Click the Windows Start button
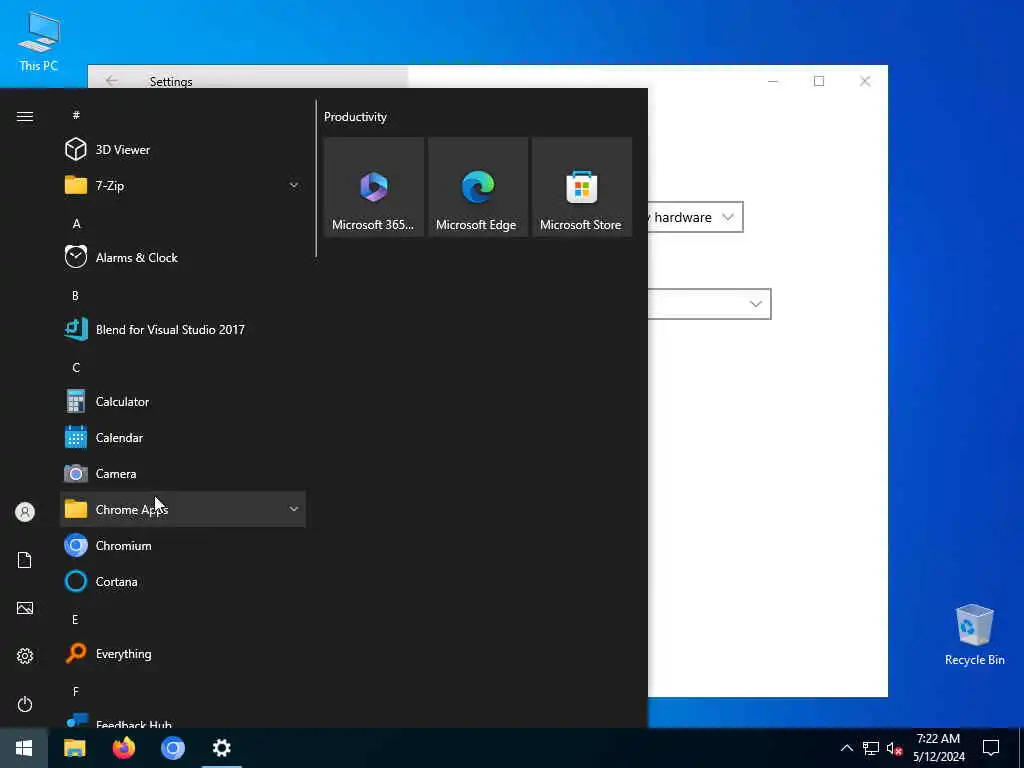 pos(24,748)
